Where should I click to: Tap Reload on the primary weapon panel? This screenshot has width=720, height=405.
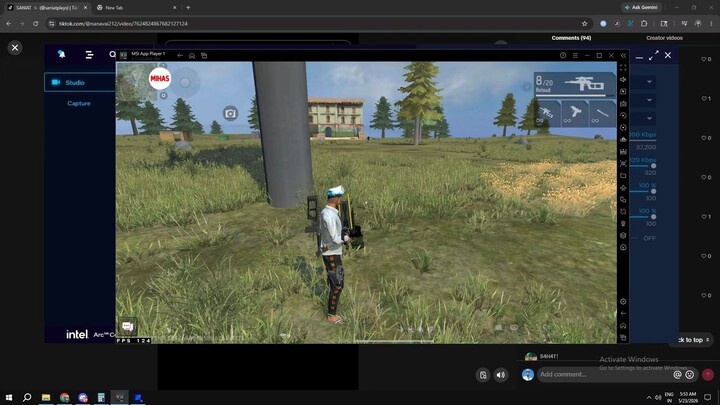[x=543, y=90]
